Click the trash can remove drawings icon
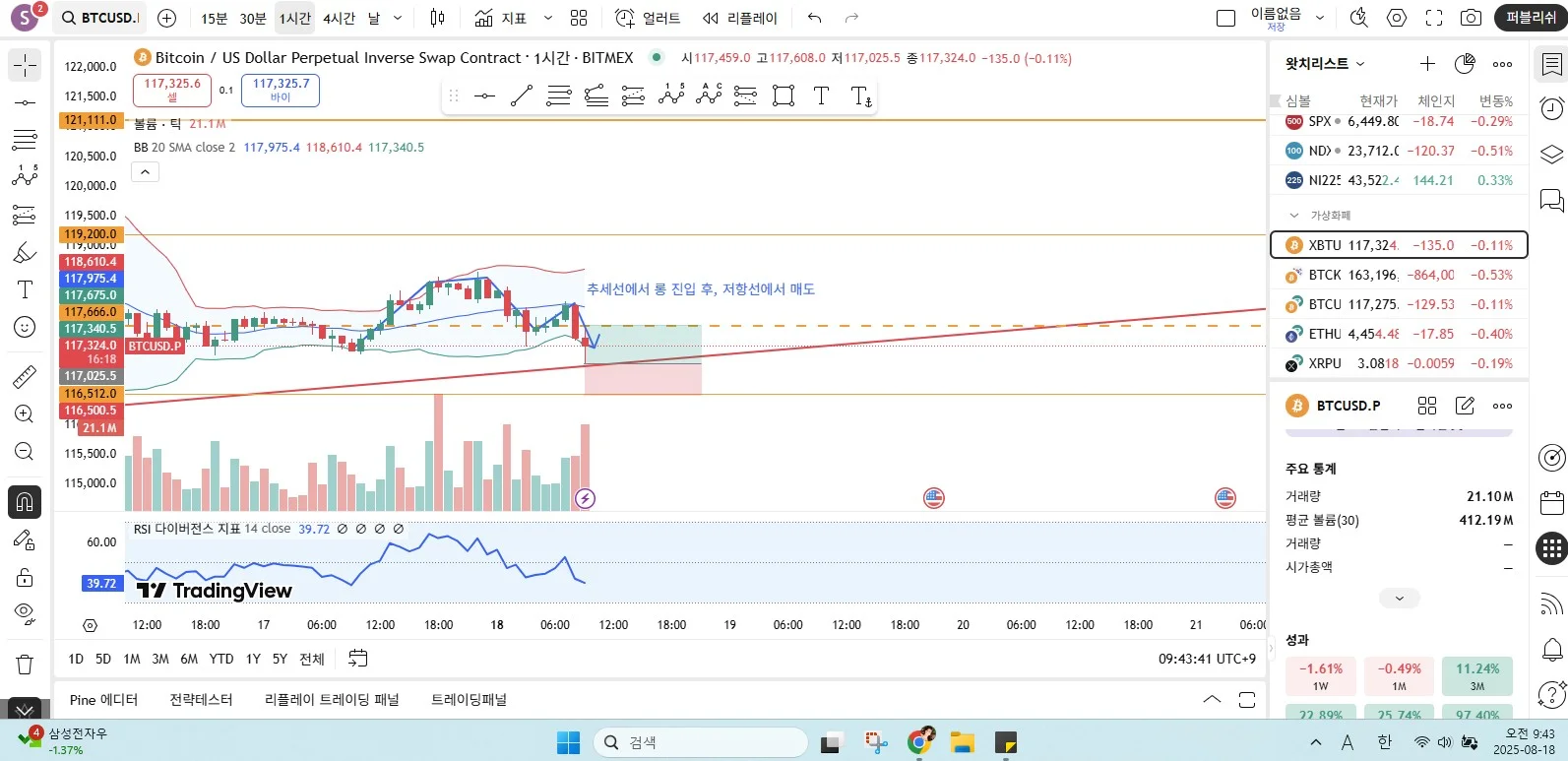Screen dimensions: 1568x761 [x=25, y=665]
